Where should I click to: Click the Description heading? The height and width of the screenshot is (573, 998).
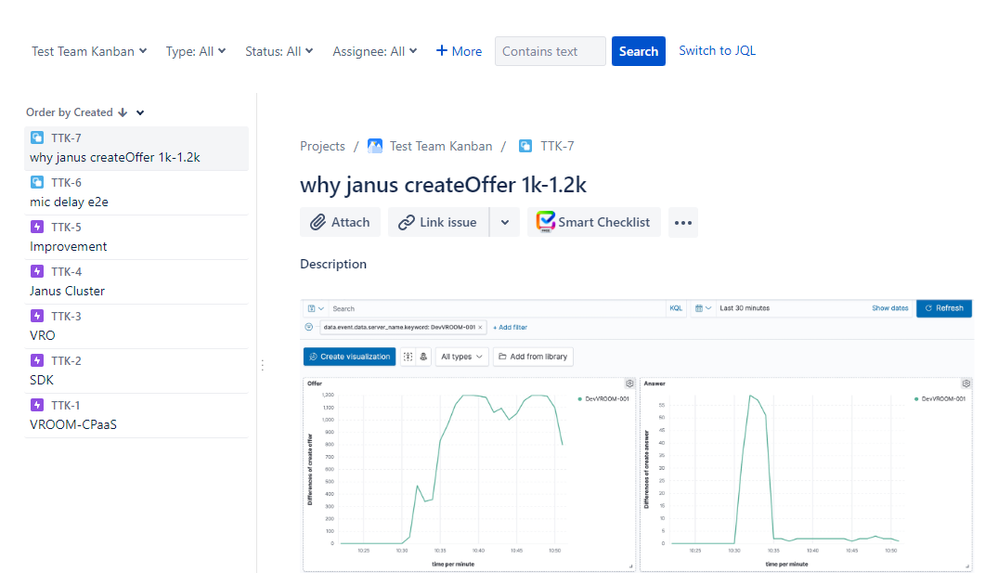point(333,264)
